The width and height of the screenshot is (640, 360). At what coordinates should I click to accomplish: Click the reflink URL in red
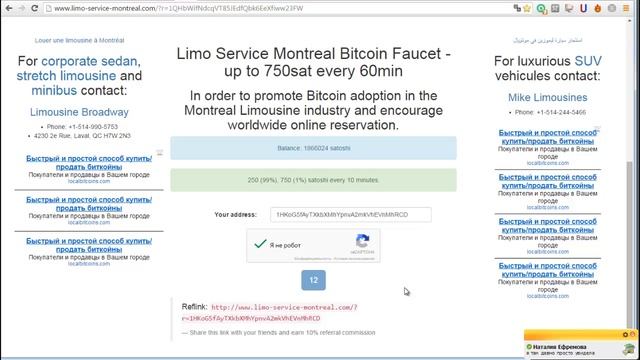pos(269,313)
